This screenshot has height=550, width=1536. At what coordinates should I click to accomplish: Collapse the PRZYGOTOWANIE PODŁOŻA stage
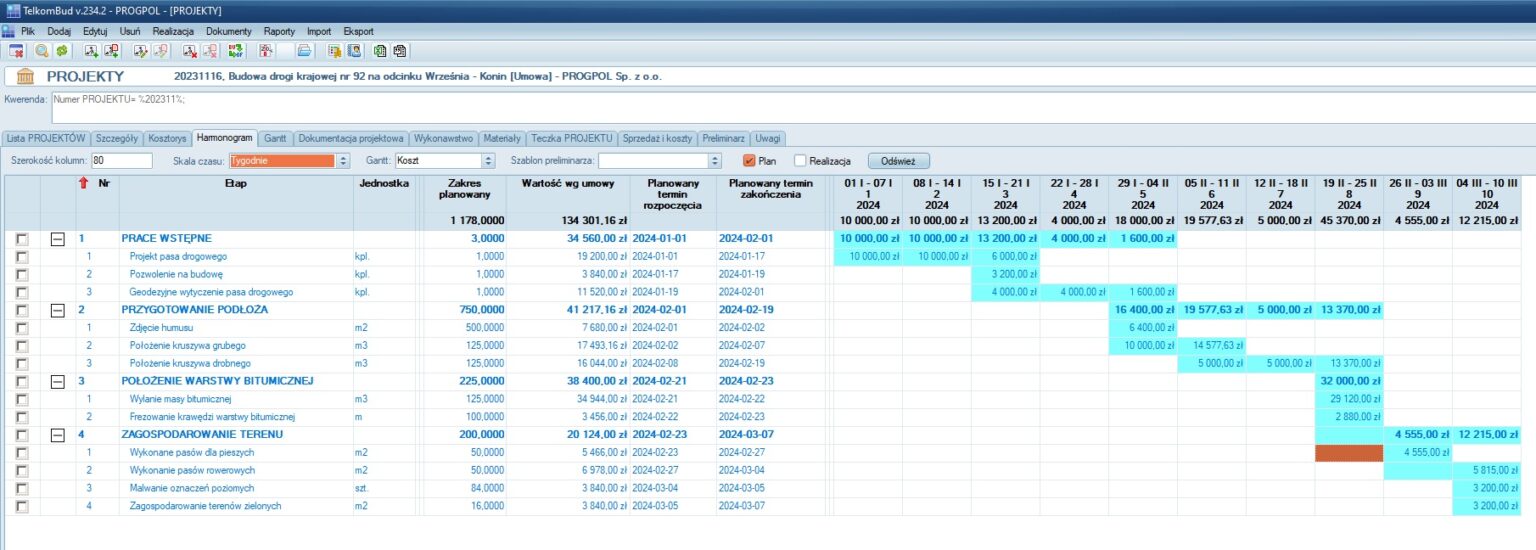(x=58, y=310)
